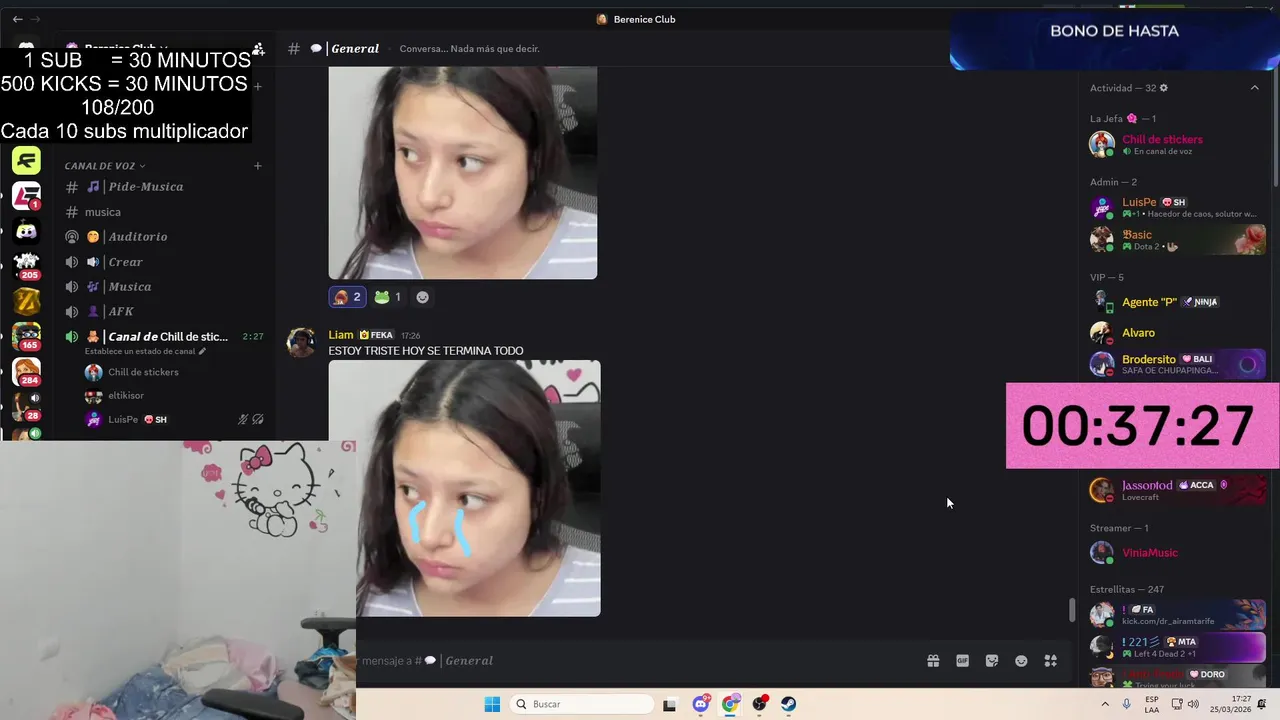This screenshot has height=720, width=1280.
Task: Toggle the frog reaction with count 1
Action: point(387,297)
